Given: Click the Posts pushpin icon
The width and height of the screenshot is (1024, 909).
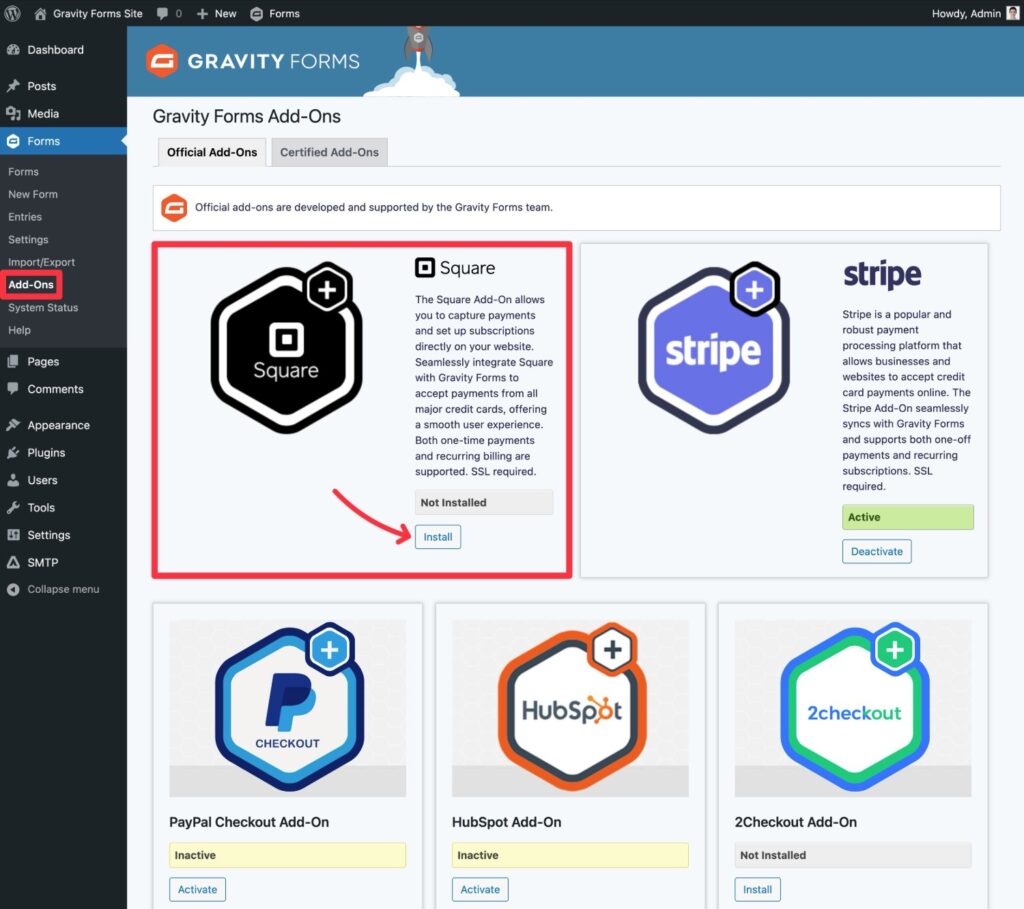Looking at the screenshot, I should (x=13, y=86).
